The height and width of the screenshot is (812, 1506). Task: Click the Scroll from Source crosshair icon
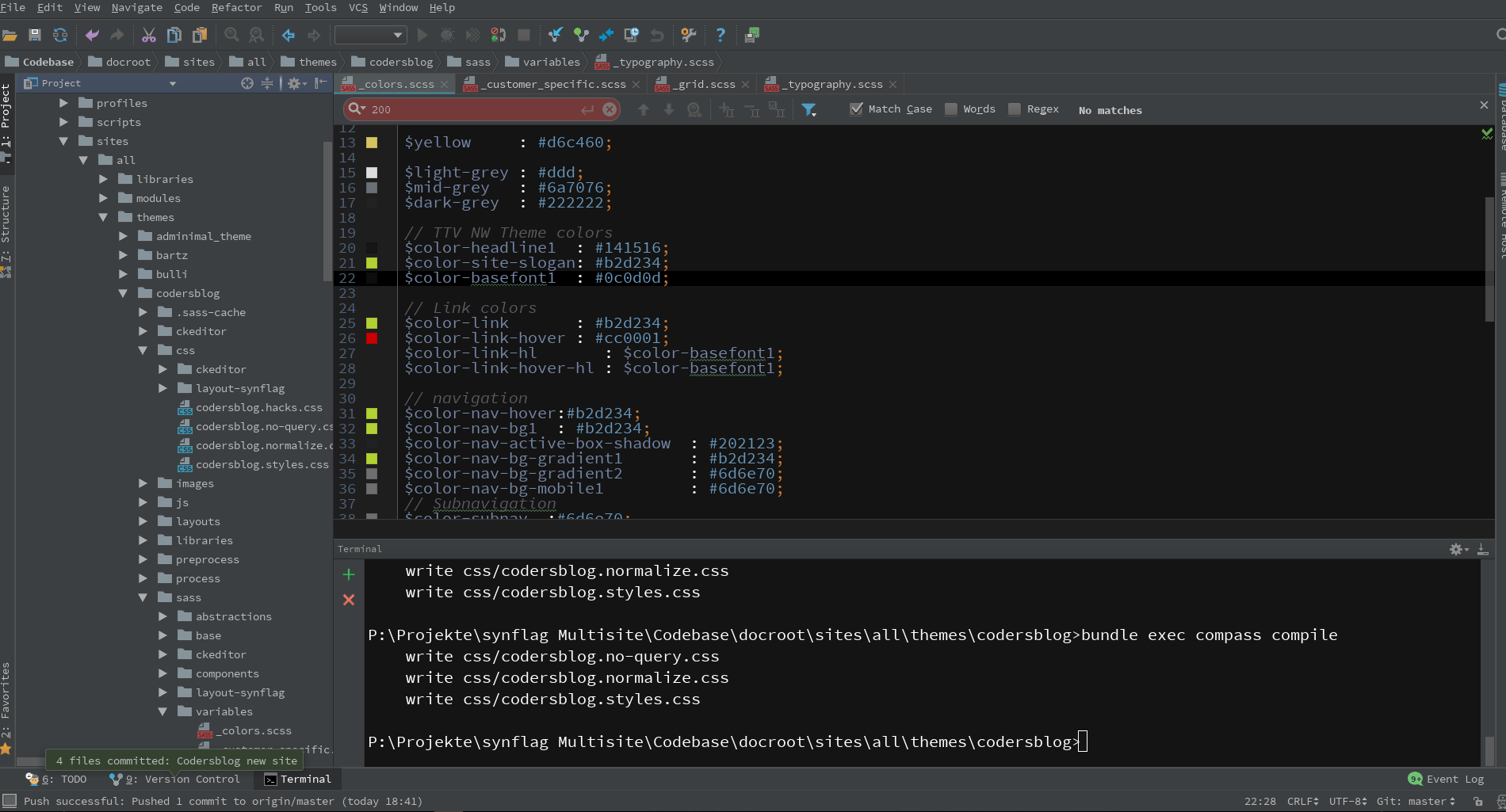247,83
